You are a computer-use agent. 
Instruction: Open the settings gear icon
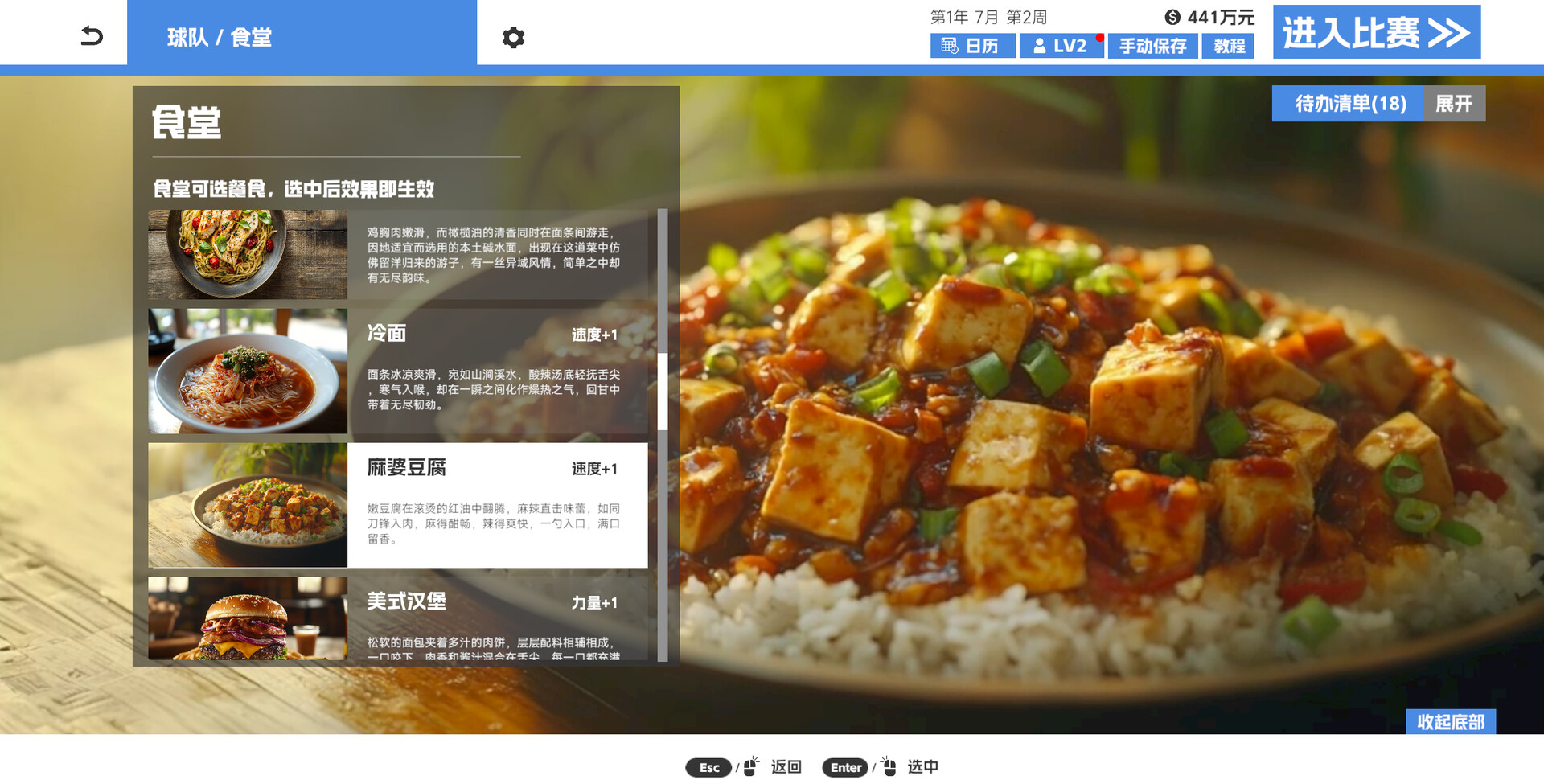(513, 37)
